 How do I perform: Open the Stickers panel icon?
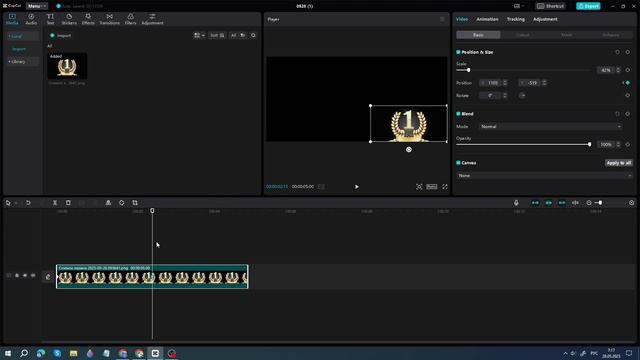69,19
